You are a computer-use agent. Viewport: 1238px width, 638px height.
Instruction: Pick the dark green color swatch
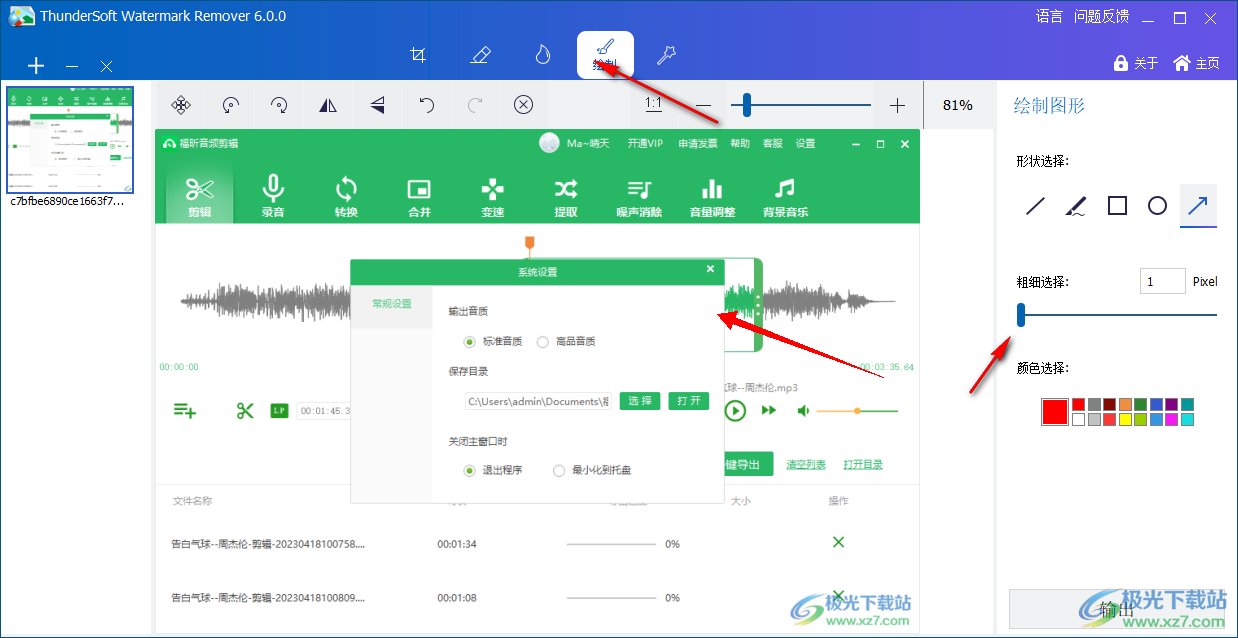(x=1140, y=404)
